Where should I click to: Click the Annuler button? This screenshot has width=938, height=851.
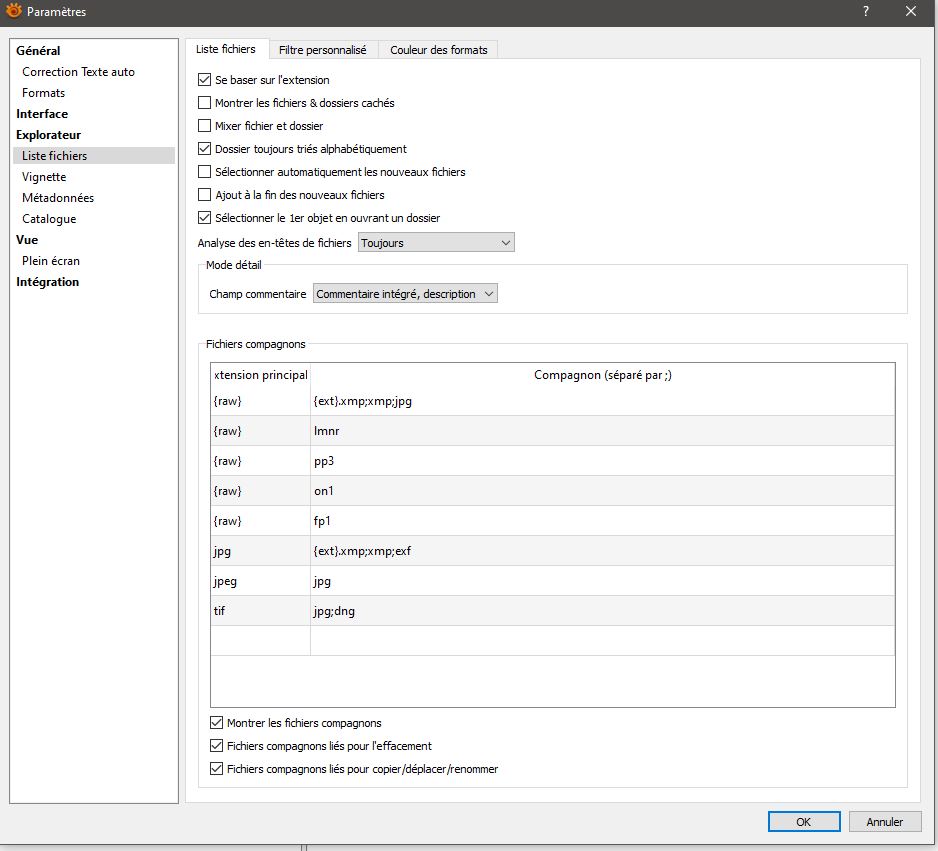884,822
